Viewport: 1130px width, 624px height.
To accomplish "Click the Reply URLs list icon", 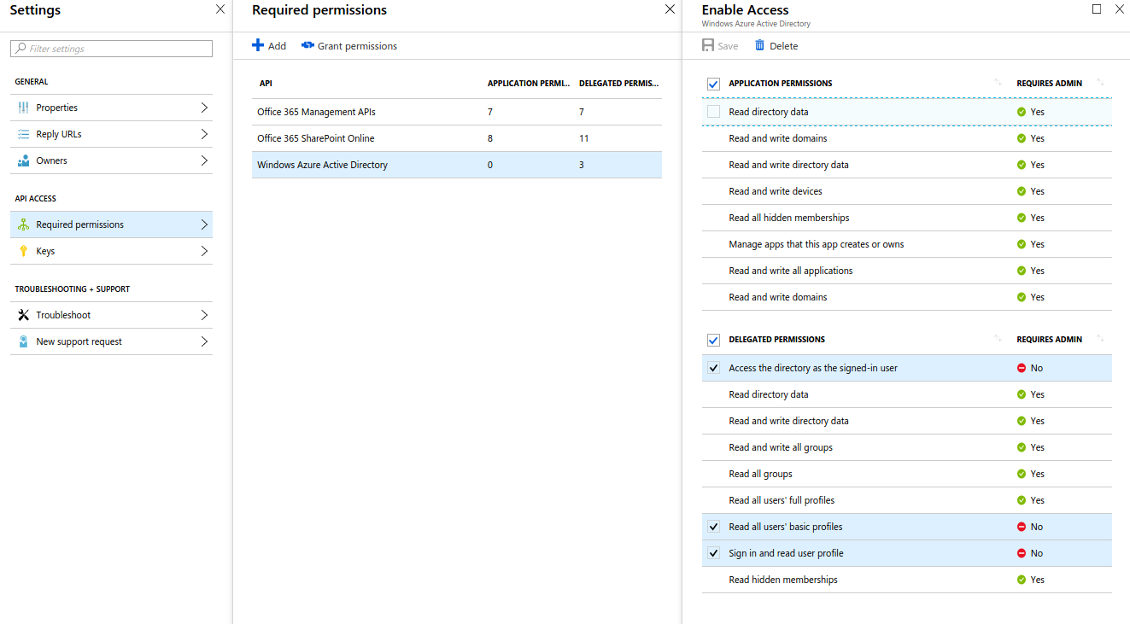I will (x=23, y=134).
